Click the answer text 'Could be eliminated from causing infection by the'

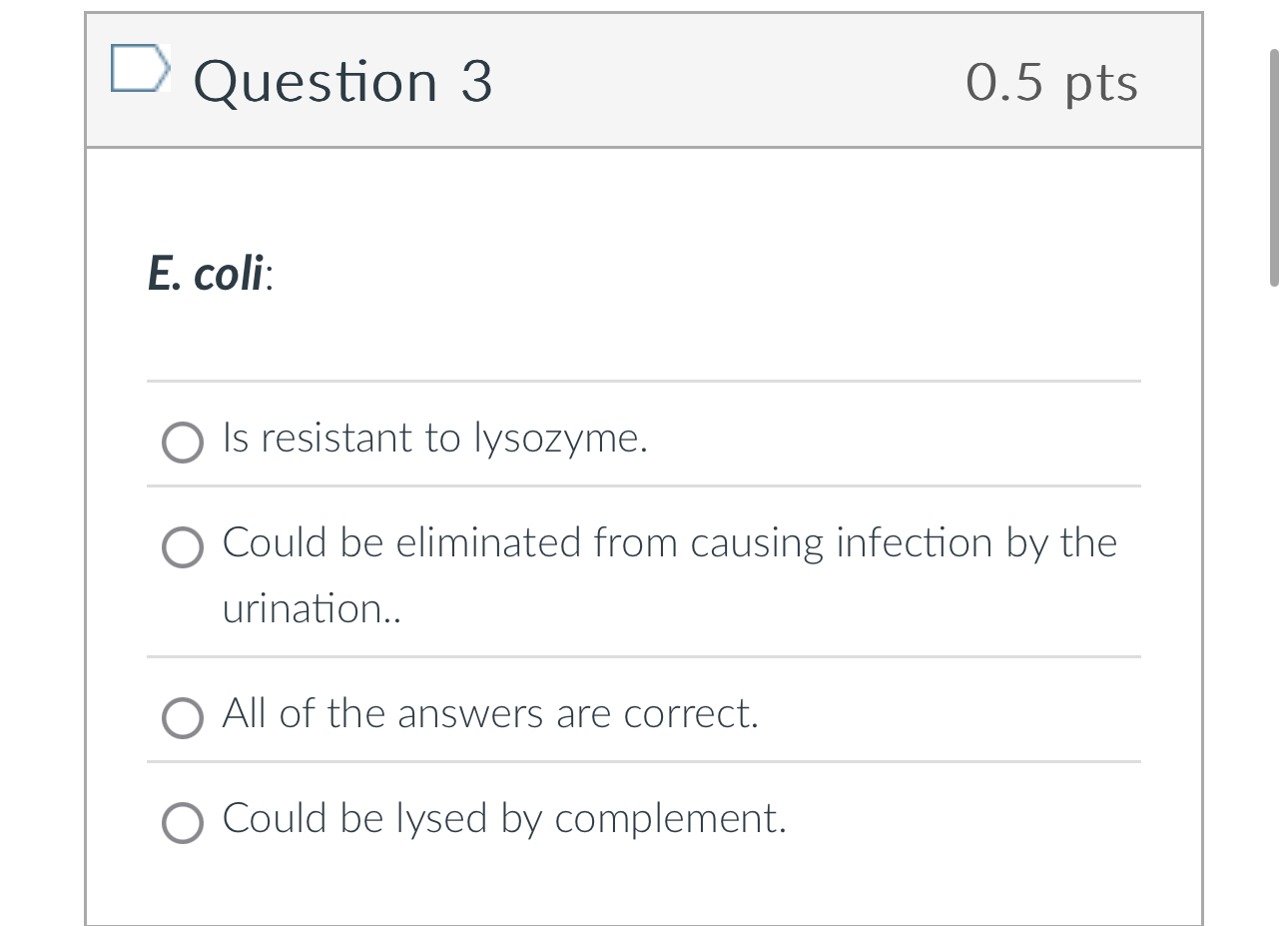coord(670,544)
